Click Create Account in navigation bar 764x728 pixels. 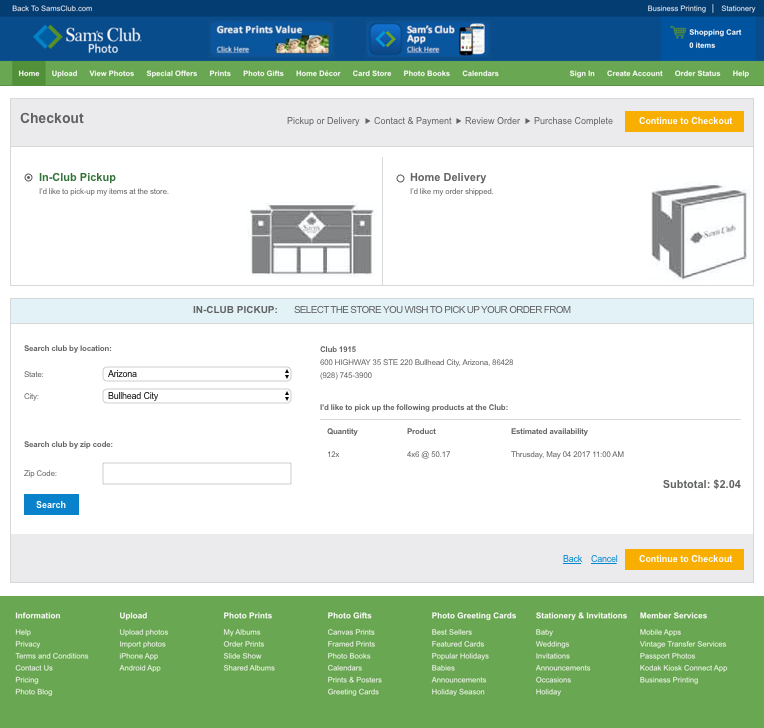(x=634, y=74)
